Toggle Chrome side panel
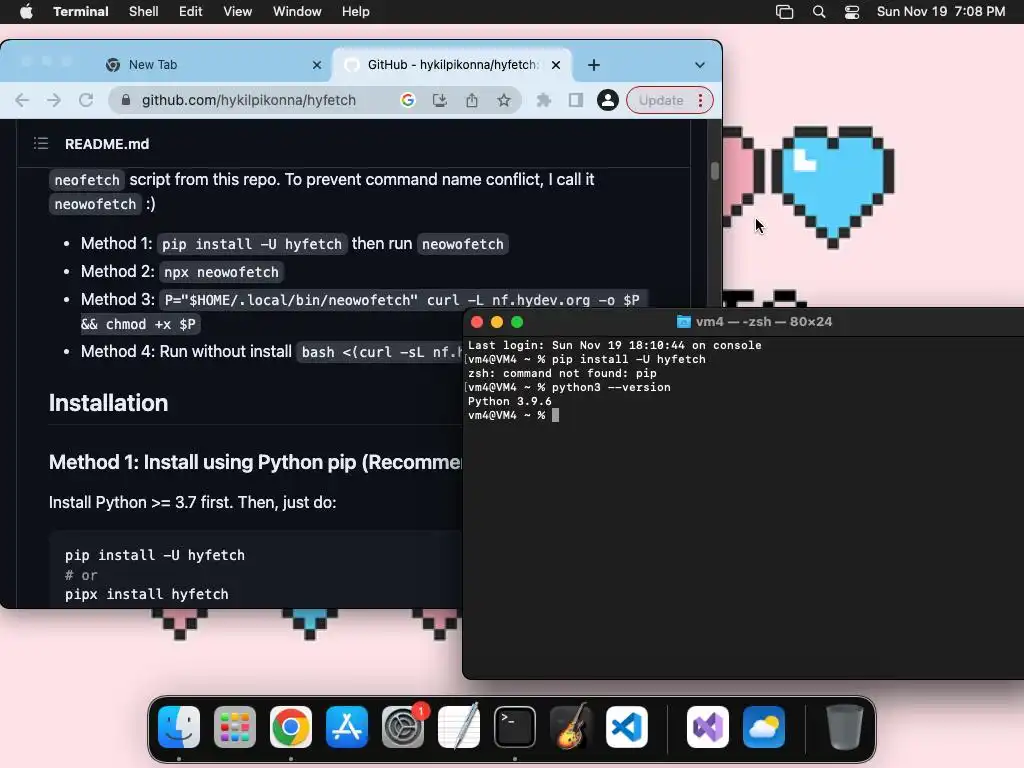The width and height of the screenshot is (1024, 768). (575, 100)
